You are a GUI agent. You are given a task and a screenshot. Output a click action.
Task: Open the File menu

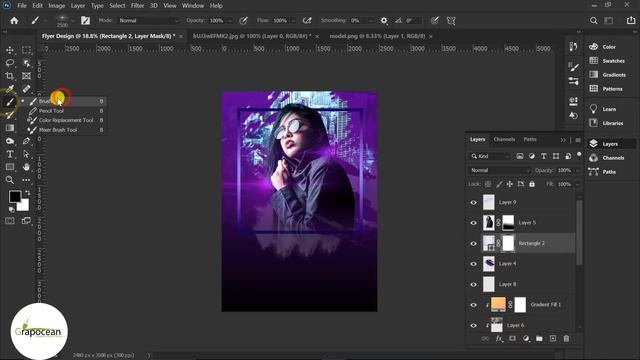point(22,6)
